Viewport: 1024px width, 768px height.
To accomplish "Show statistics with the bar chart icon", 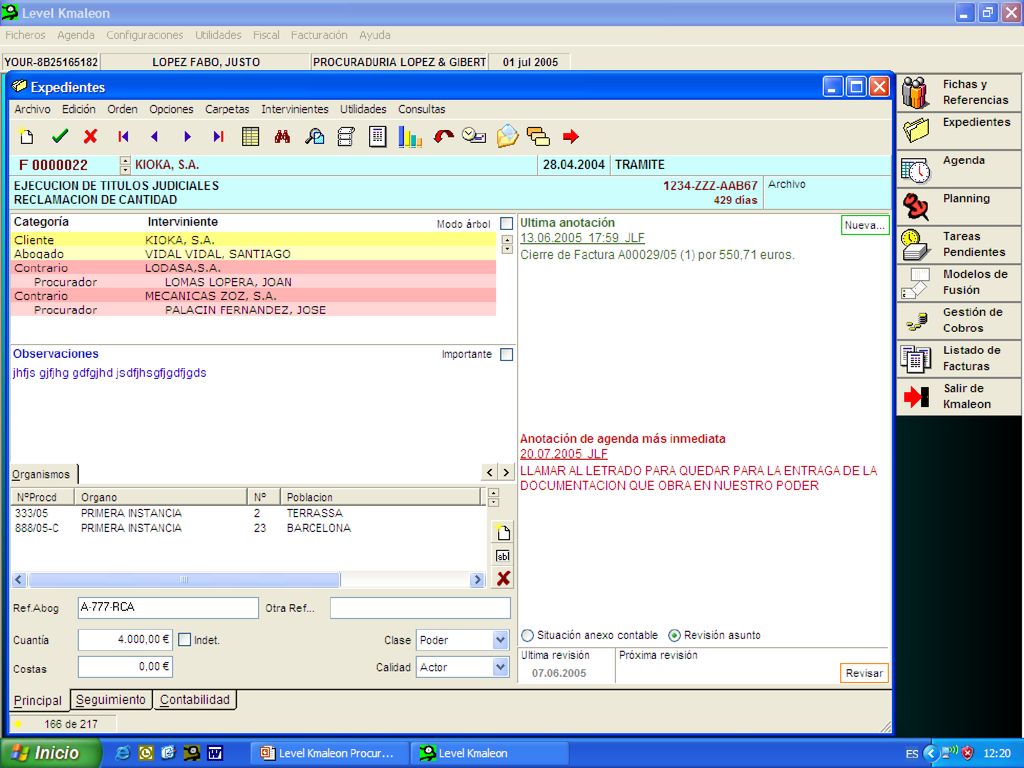I will coord(410,136).
